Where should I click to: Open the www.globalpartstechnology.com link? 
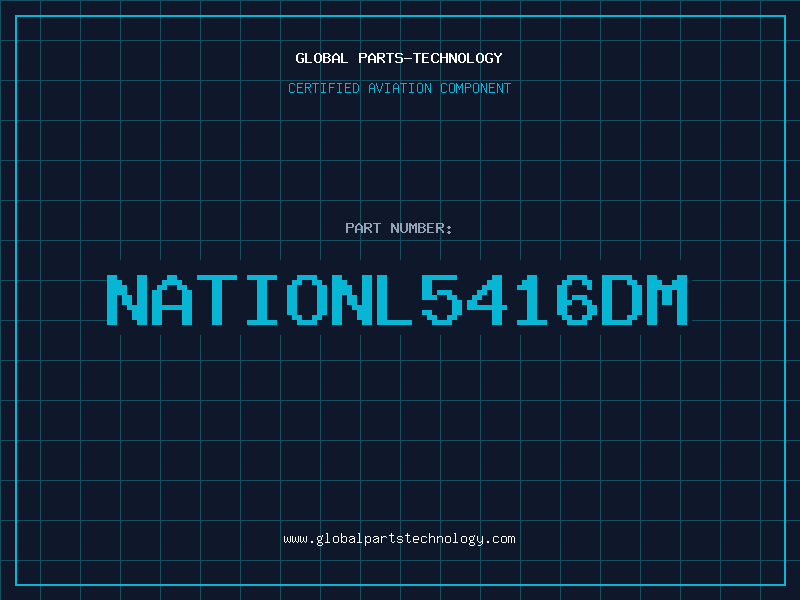399,539
